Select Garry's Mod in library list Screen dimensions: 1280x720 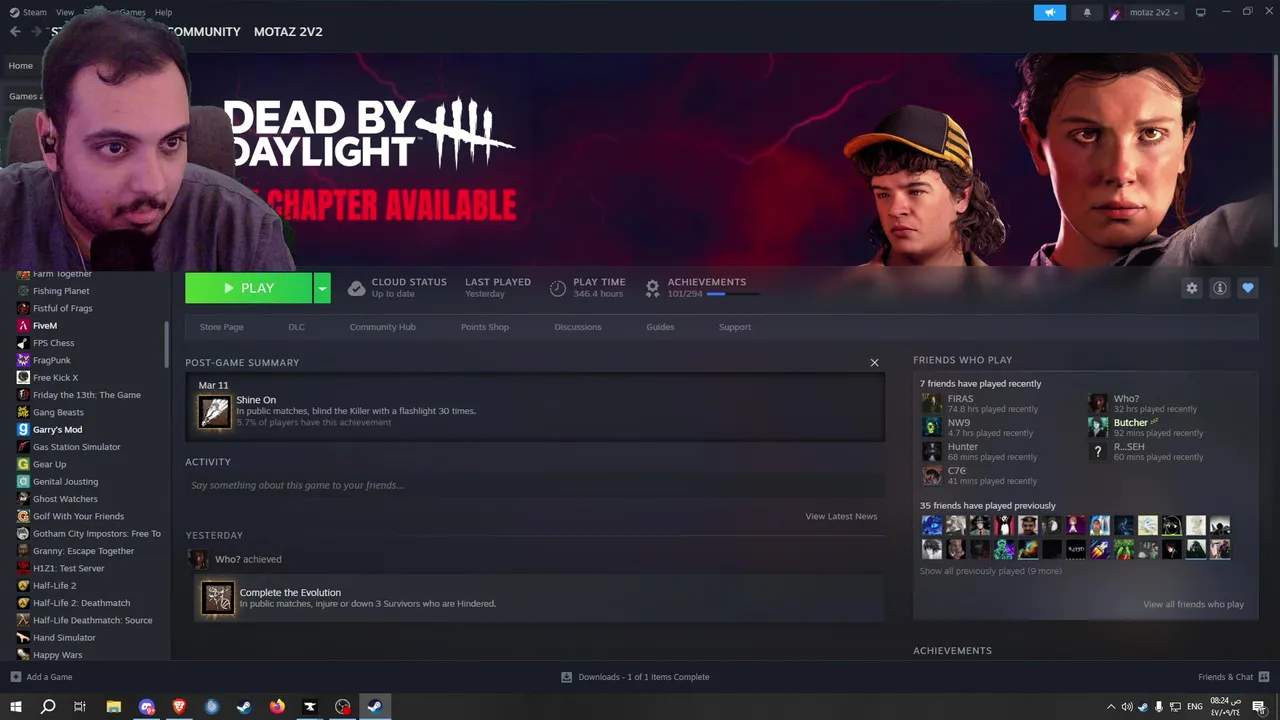57,430
